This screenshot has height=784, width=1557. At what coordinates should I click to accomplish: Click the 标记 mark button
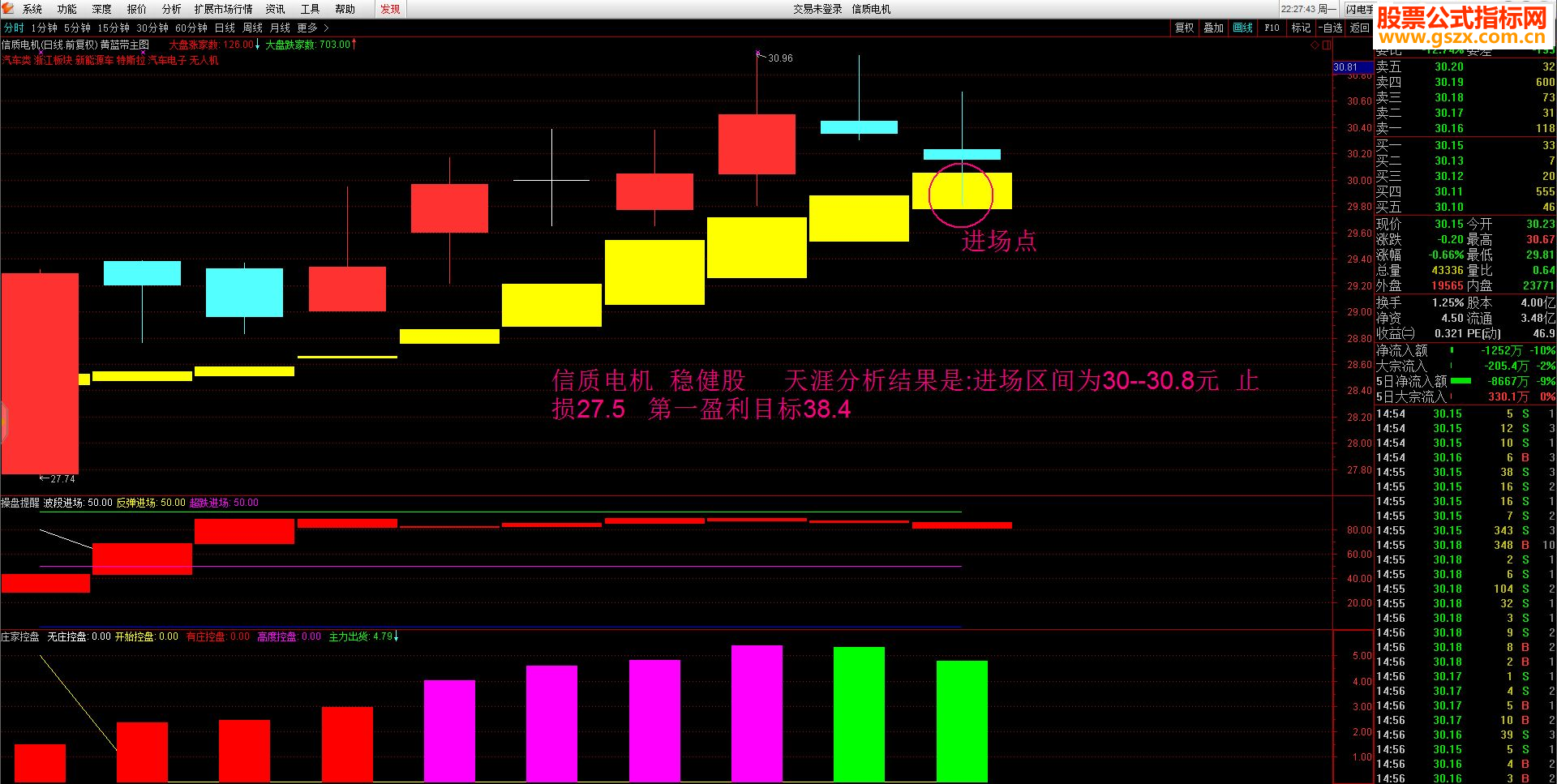pos(1302,28)
